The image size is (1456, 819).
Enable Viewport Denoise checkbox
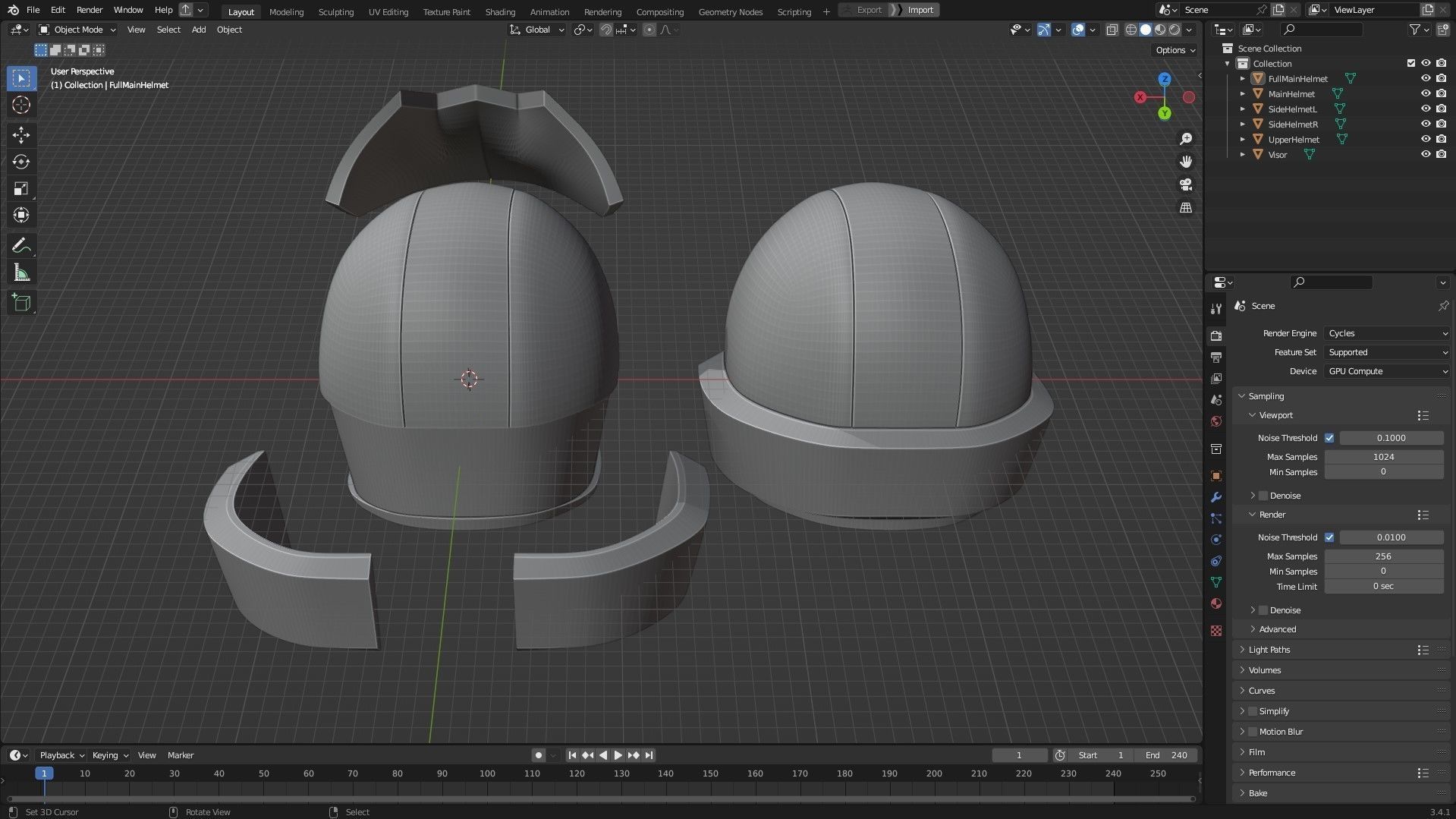pos(1263,496)
